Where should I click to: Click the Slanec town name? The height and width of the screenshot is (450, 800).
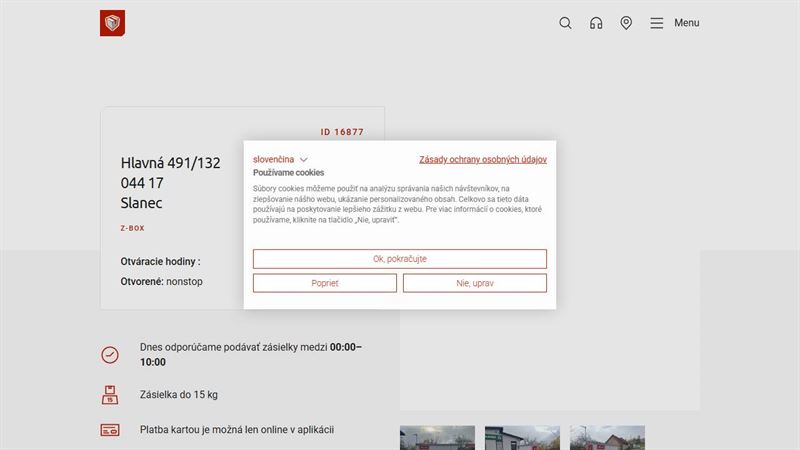pyautogui.click(x=141, y=203)
